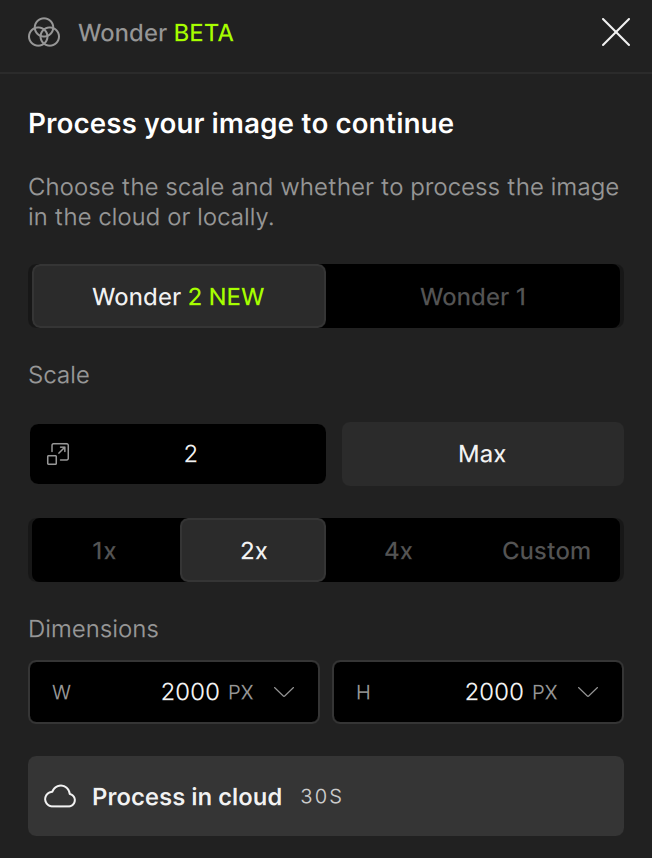The image size is (652, 858).
Task: Click the cloud icon
Action: [x=60, y=797]
